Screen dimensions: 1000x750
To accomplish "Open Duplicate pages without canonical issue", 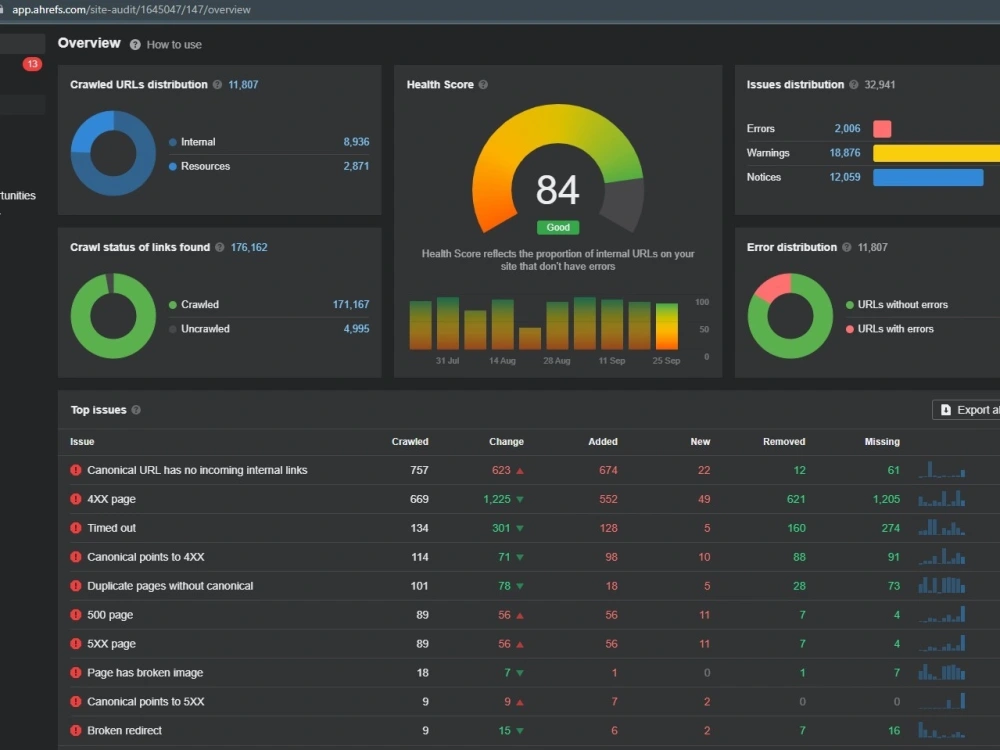I will 170,585.
